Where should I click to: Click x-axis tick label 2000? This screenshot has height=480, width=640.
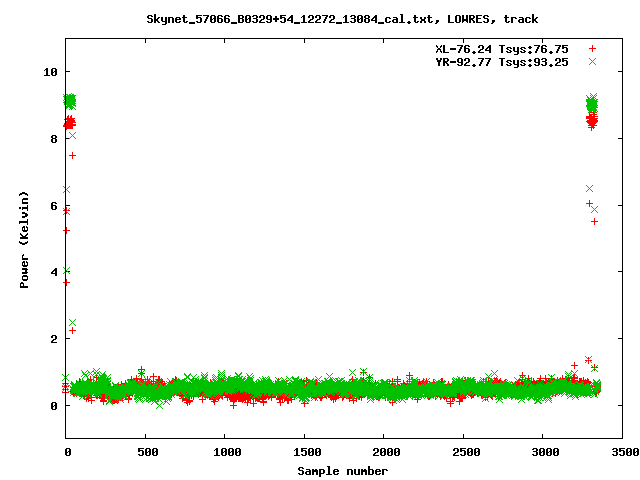(386, 452)
